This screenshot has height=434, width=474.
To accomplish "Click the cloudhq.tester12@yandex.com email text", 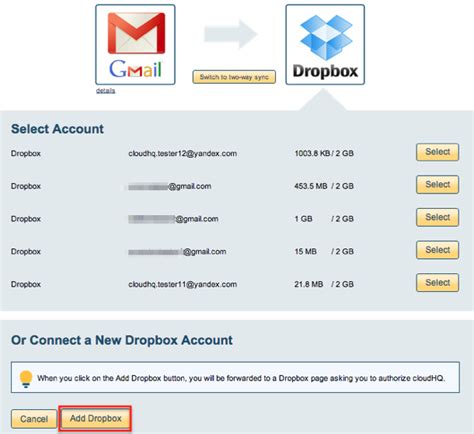I will pos(183,154).
